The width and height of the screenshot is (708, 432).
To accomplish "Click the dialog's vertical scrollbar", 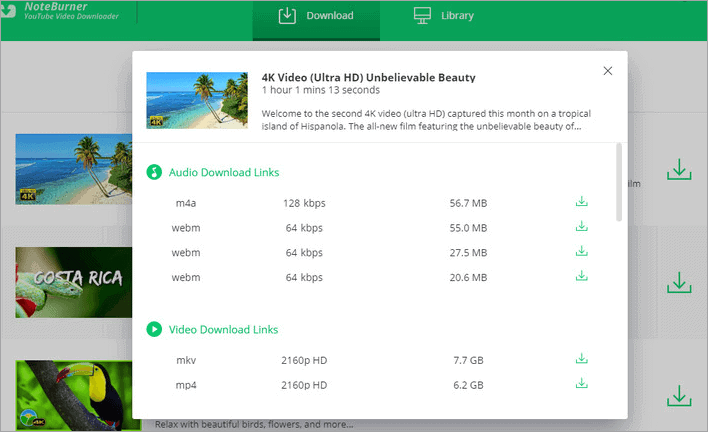I will 619,182.
